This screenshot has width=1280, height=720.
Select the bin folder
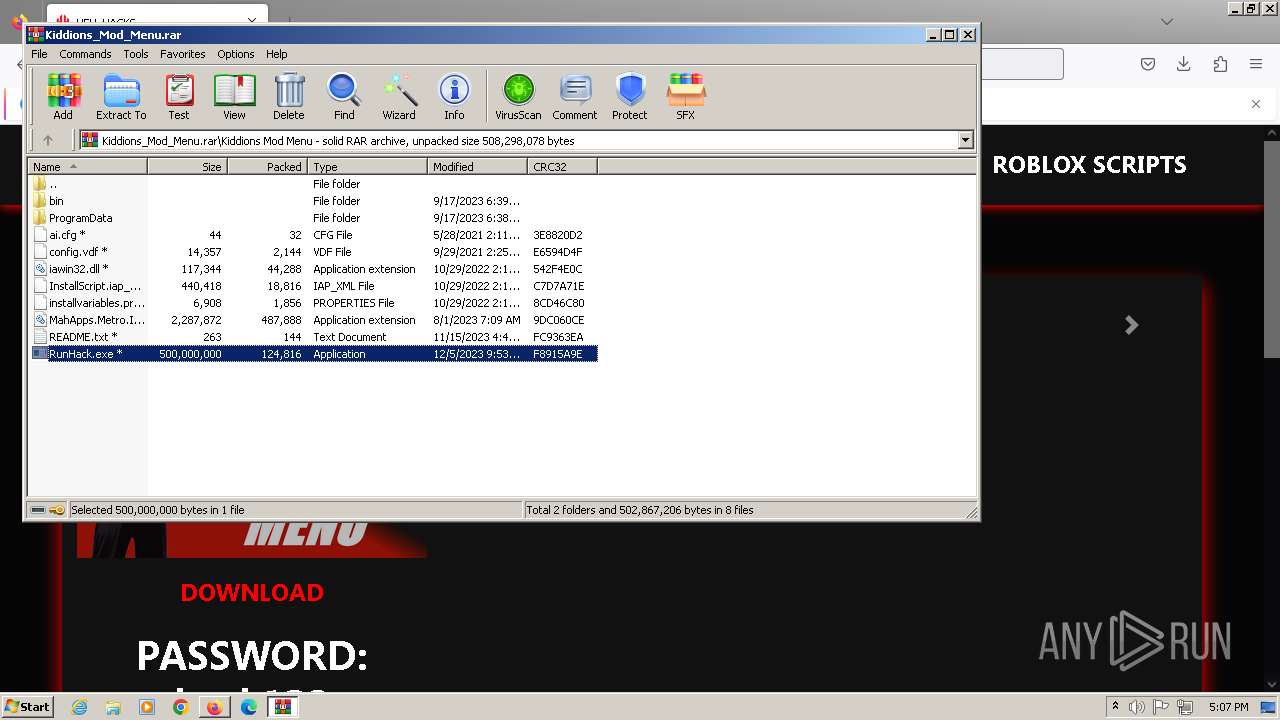point(314,201)
